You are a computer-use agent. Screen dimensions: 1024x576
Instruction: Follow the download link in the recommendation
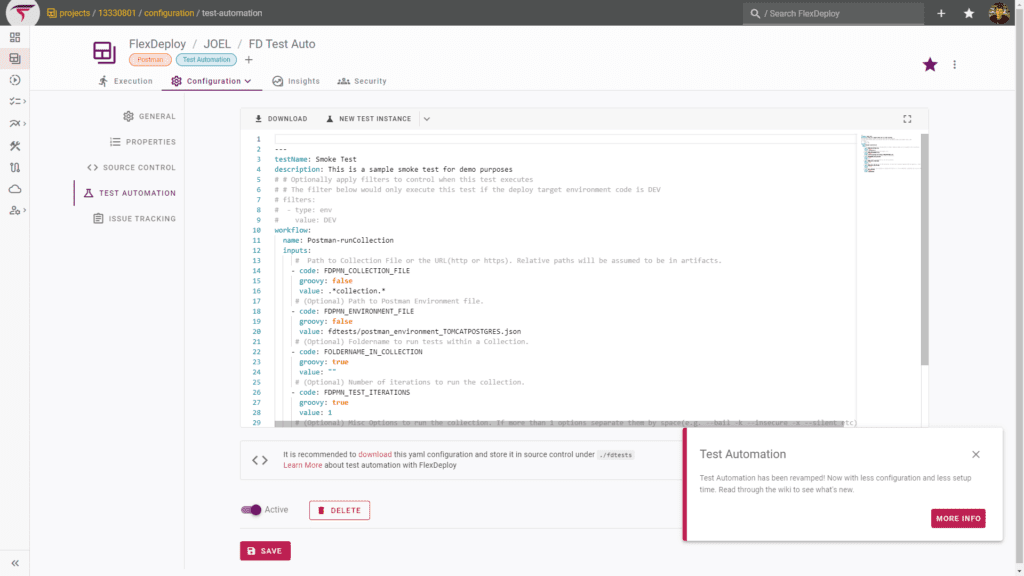[375, 455]
